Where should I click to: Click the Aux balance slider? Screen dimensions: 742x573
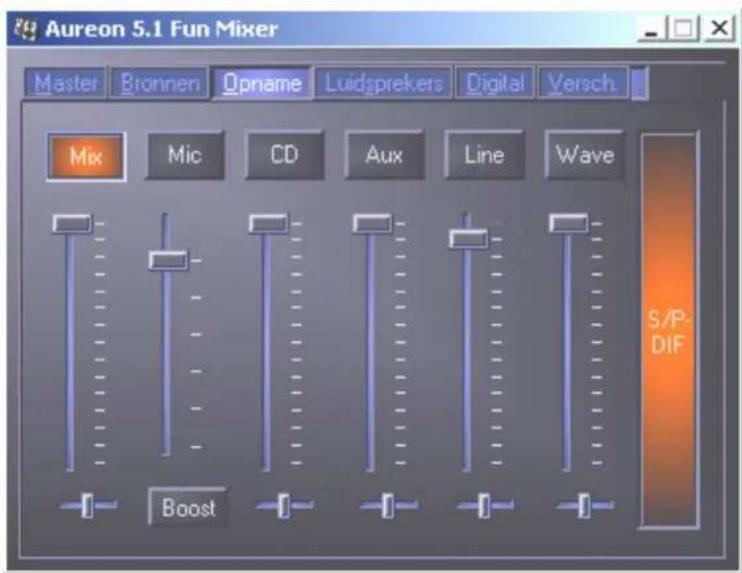coord(388,506)
